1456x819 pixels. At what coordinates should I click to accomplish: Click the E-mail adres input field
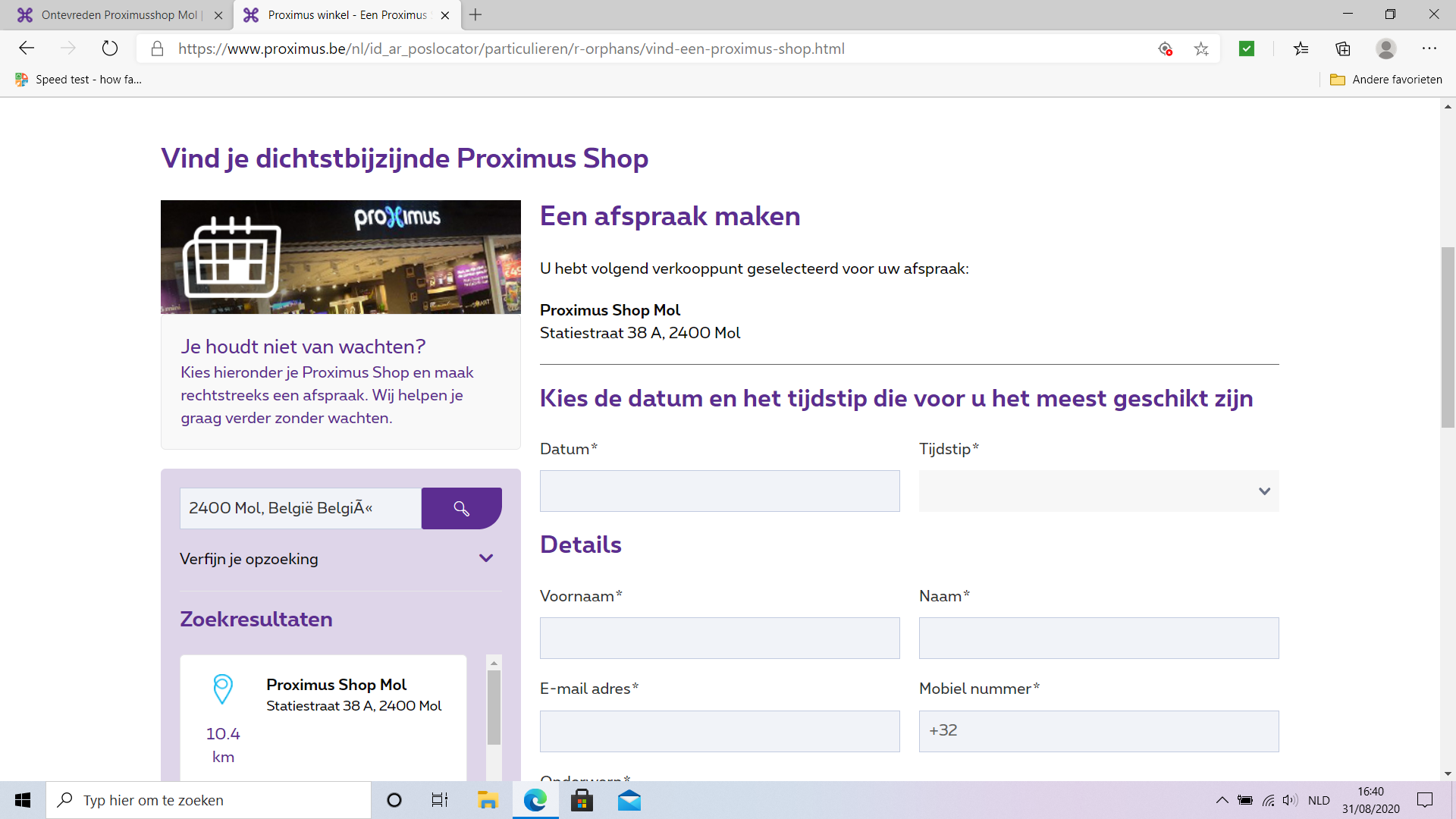pyautogui.click(x=720, y=731)
